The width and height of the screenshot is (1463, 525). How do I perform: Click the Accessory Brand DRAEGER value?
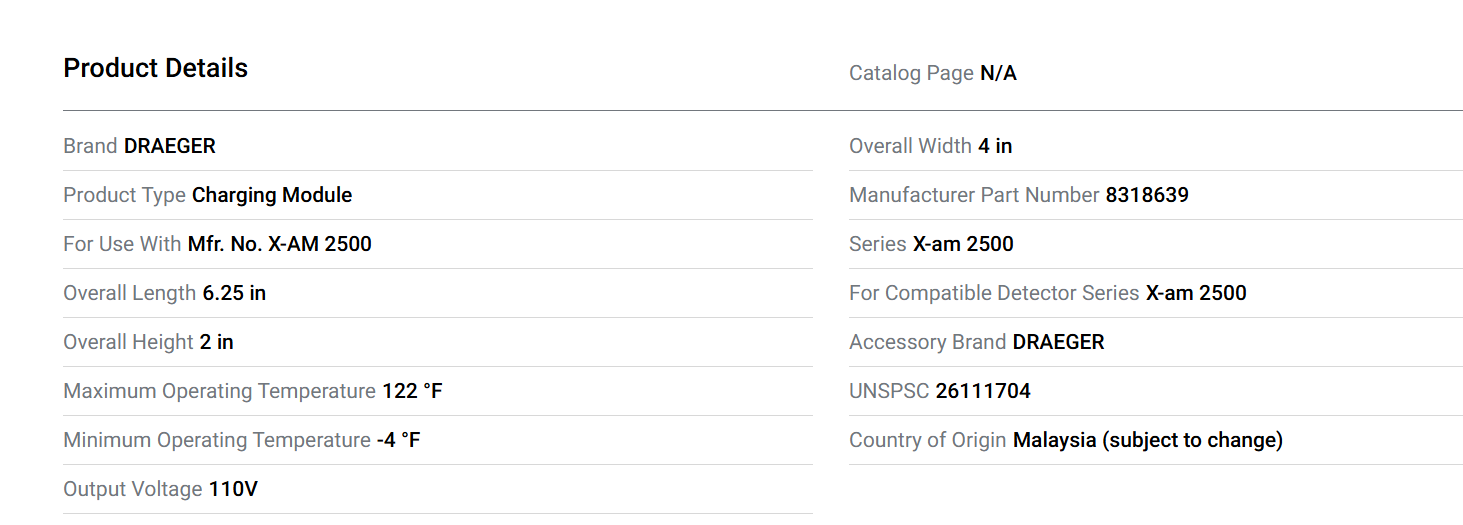1058,342
